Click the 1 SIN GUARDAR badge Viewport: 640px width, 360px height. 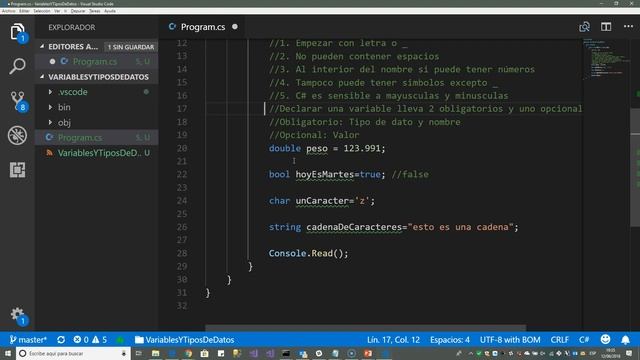click(131, 47)
